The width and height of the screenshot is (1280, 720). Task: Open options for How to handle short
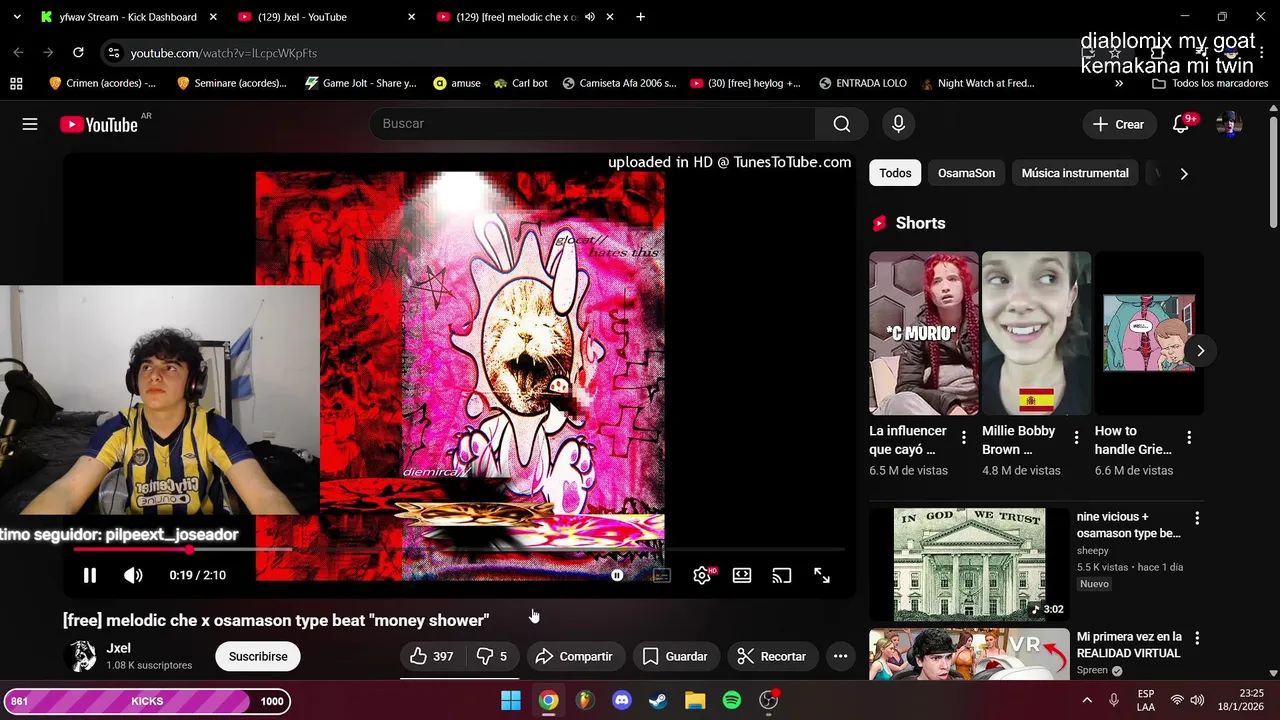1189,437
